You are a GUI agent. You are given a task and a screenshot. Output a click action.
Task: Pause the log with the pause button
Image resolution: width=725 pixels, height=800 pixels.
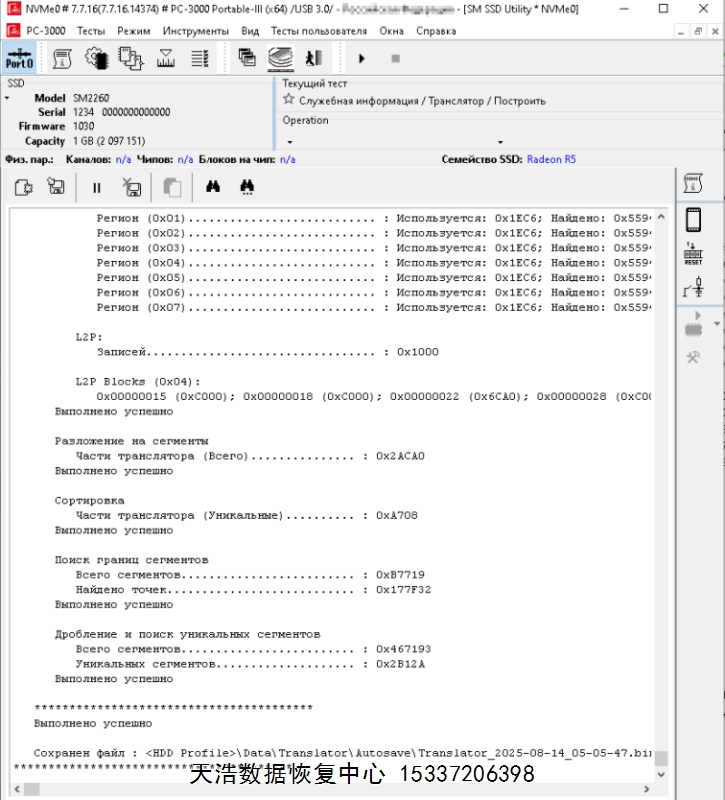[97, 187]
